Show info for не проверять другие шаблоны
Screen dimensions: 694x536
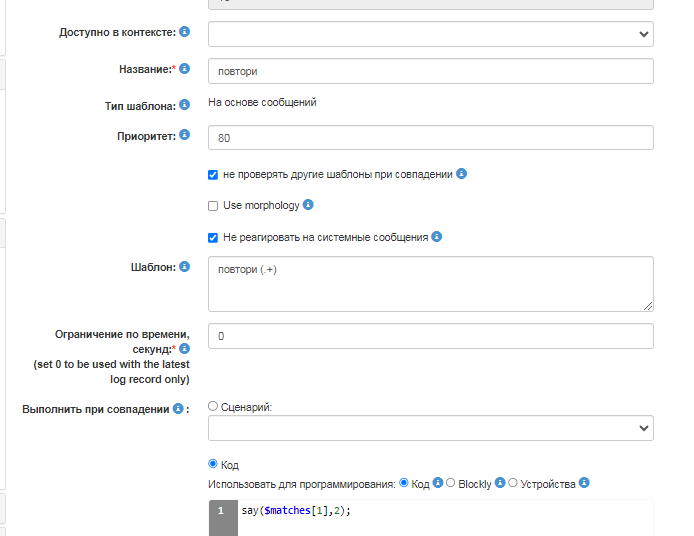point(461,174)
